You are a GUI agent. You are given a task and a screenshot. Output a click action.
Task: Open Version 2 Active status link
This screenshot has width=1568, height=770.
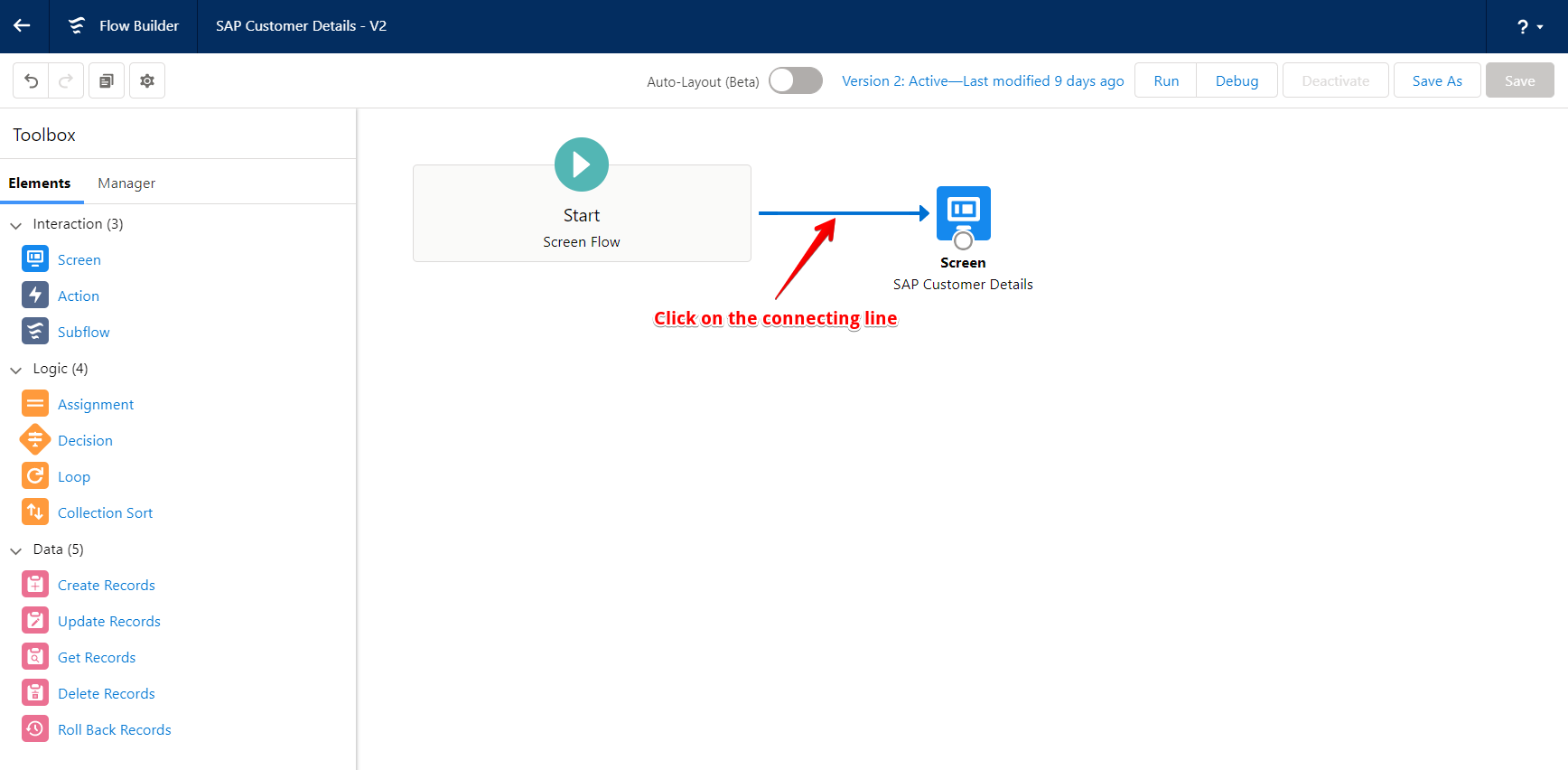point(983,81)
